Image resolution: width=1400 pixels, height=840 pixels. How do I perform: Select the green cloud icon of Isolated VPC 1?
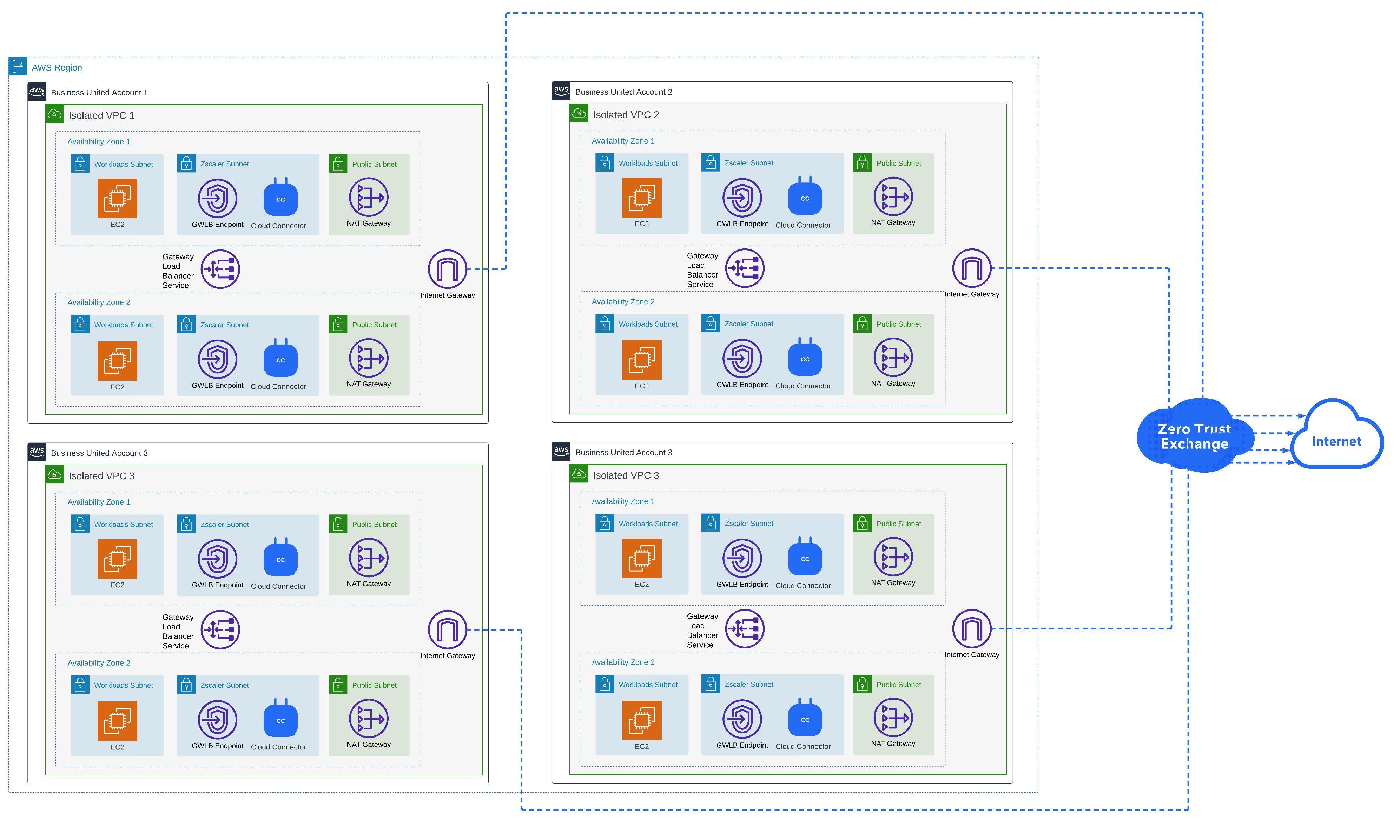pyautogui.click(x=54, y=114)
